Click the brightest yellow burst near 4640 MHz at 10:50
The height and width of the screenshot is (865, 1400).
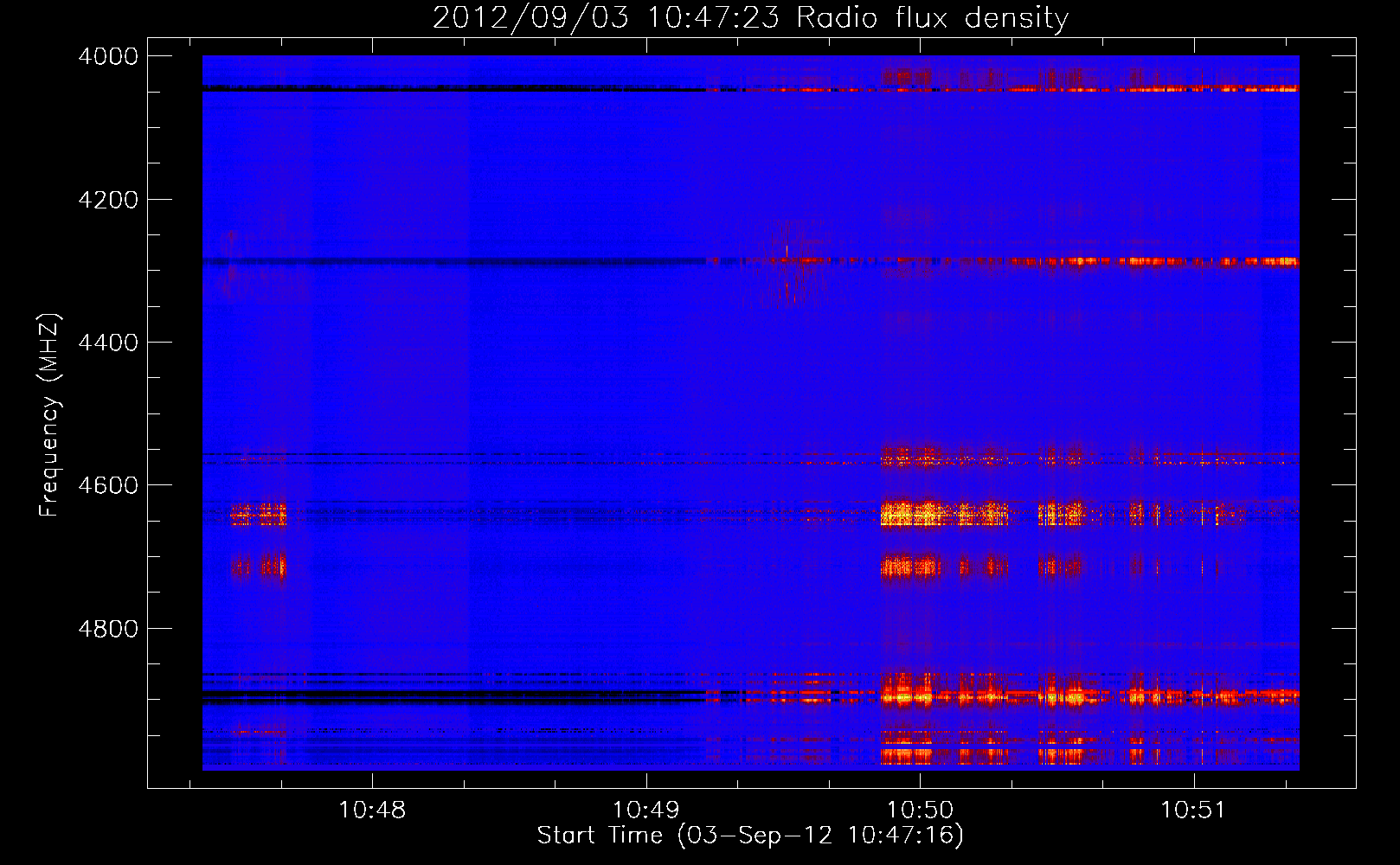click(x=911, y=514)
